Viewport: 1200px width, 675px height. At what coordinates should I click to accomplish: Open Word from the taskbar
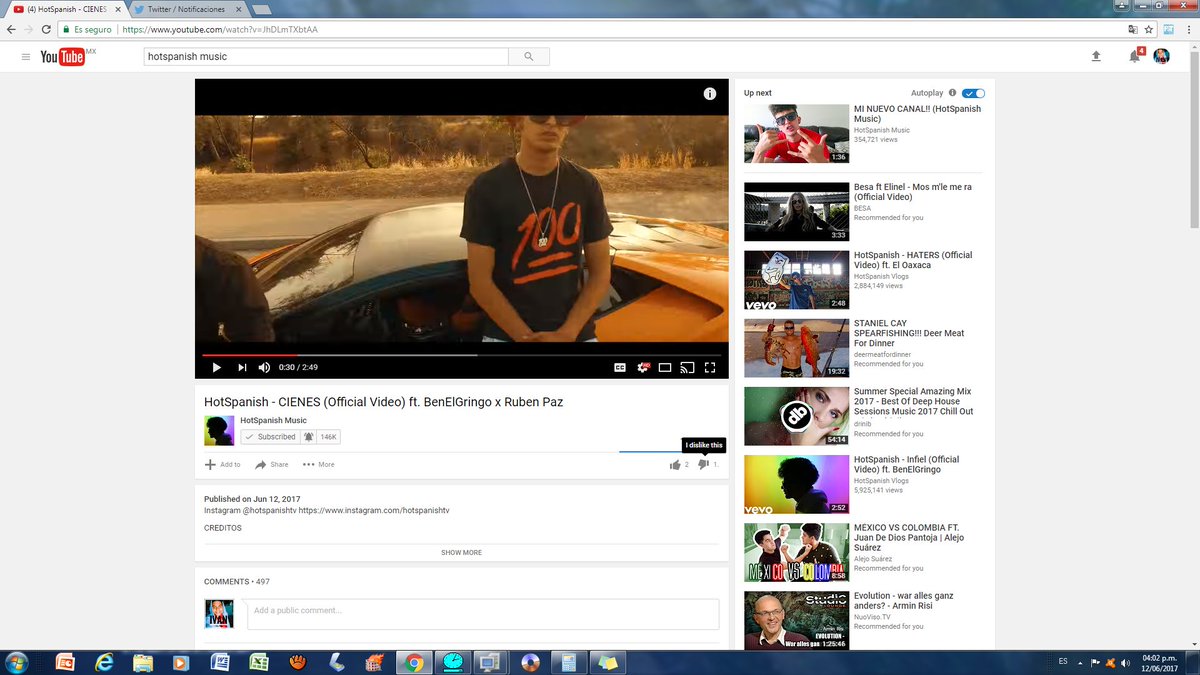click(220, 662)
